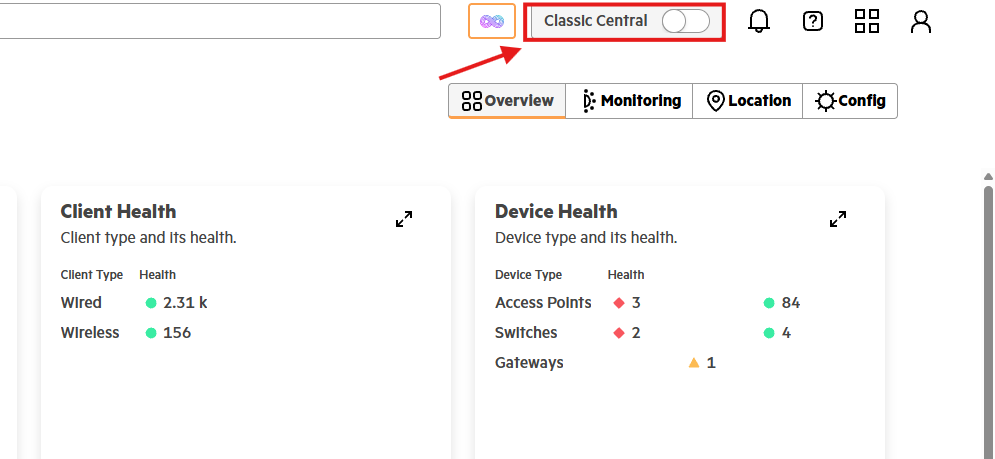Open the help question mark icon
The image size is (995, 459).
[x=812, y=21]
